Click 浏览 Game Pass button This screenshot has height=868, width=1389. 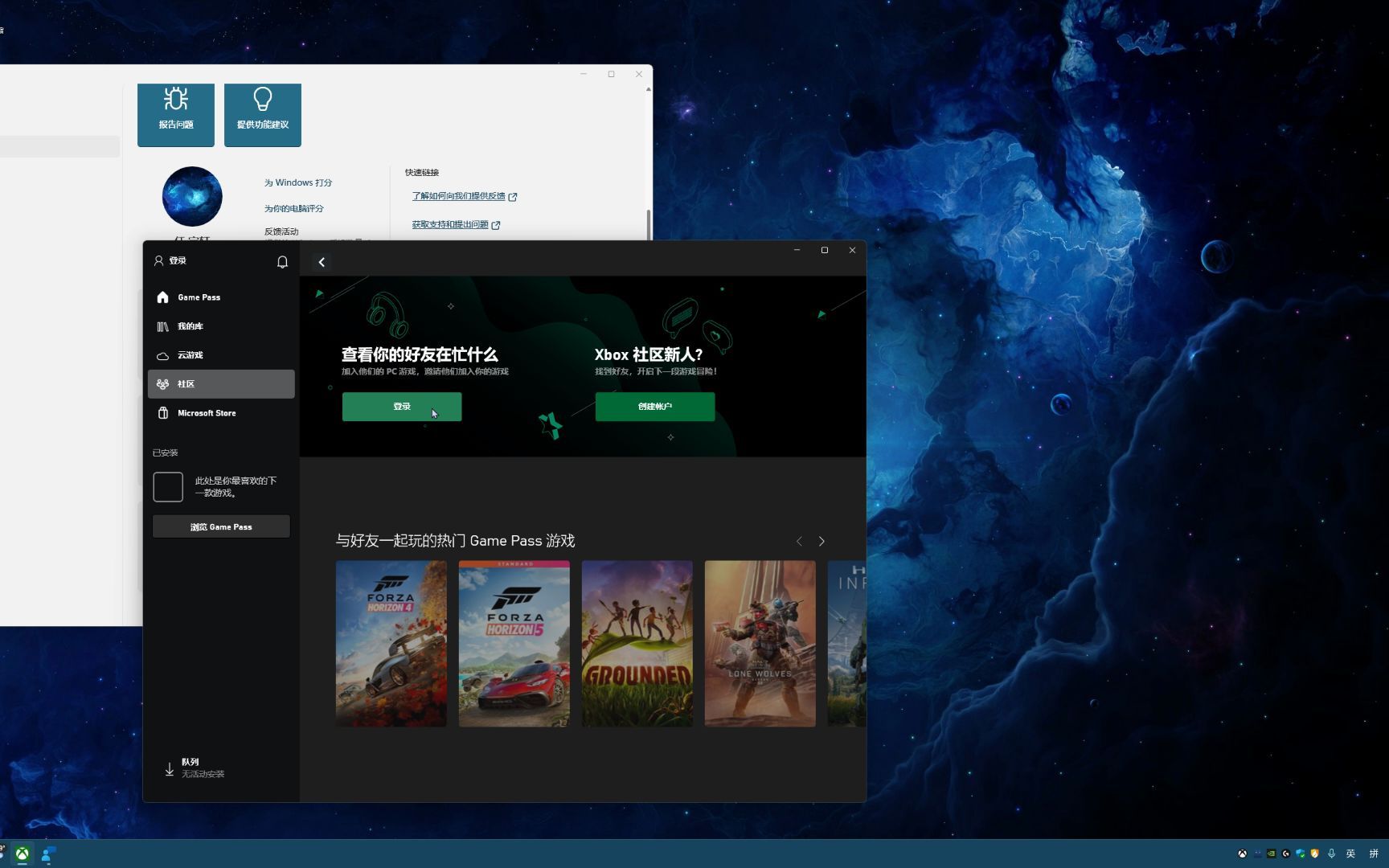221,526
